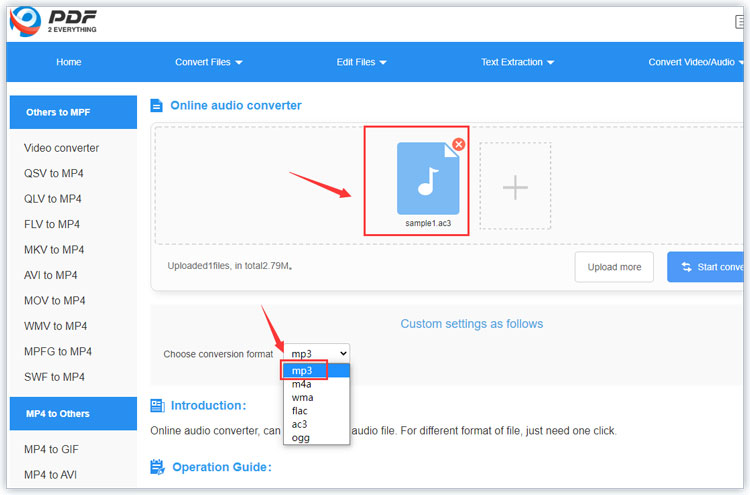This screenshot has width=750, height=495.
Task: Open AVI to MP4 link
Action: click(x=51, y=275)
